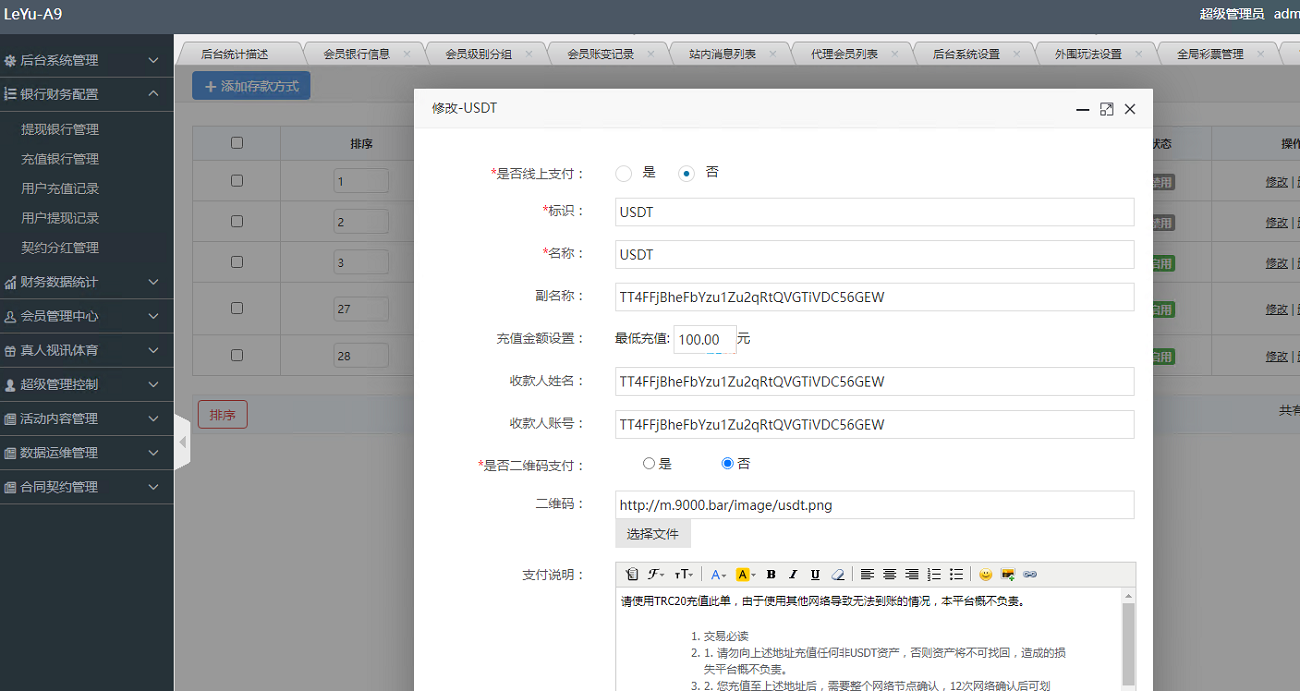Collapse 银行财务配置 sidebar menu
Screen dimensions: 1300x691
coord(87,94)
